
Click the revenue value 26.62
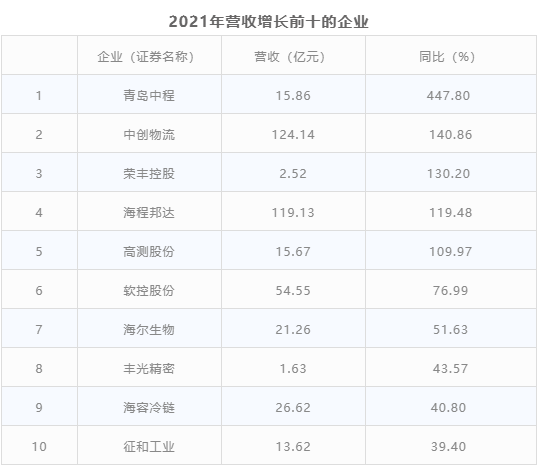point(293,408)
